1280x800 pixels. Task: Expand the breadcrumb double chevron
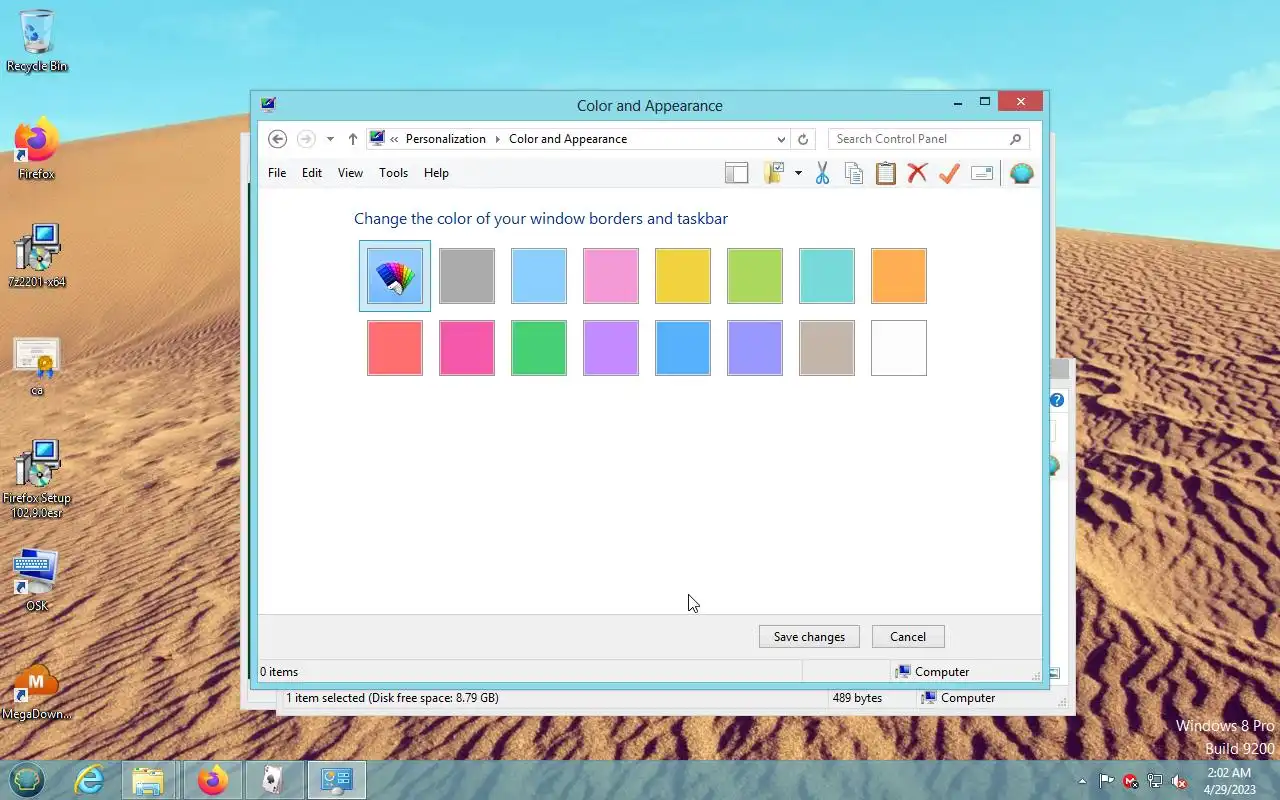[x=395, y=139]
